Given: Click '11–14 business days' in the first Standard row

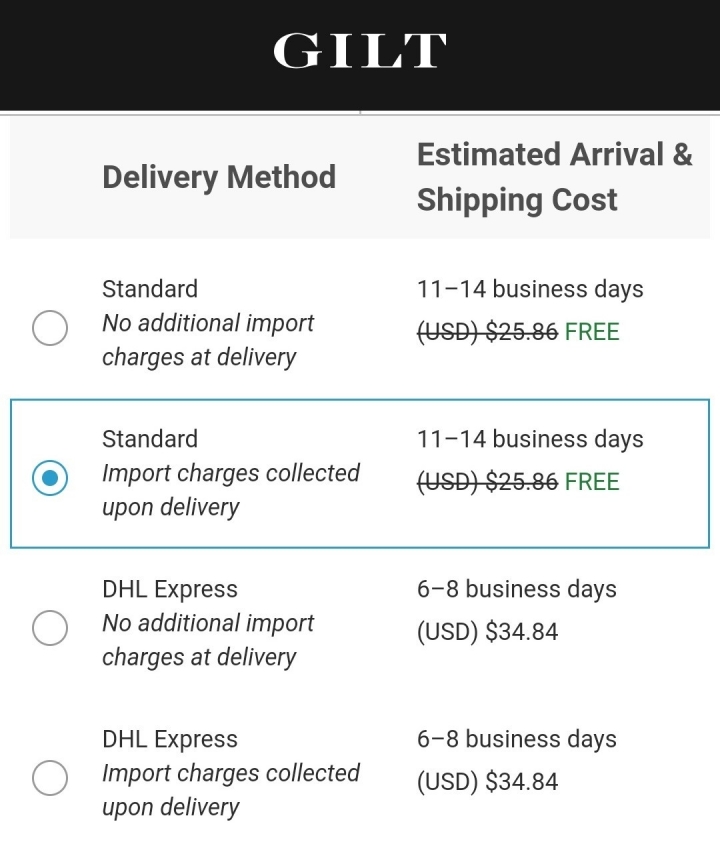Looking at the screenshot, I should point(530,289).
